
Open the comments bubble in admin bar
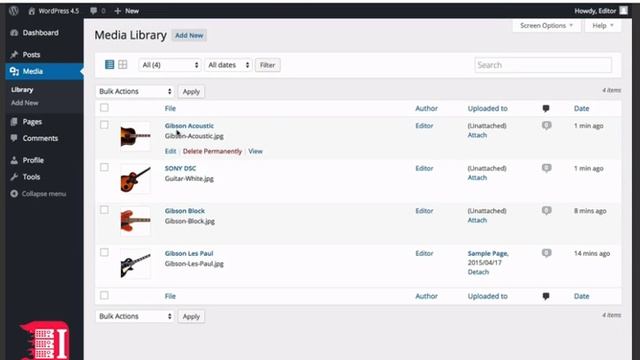pos(97,11)
